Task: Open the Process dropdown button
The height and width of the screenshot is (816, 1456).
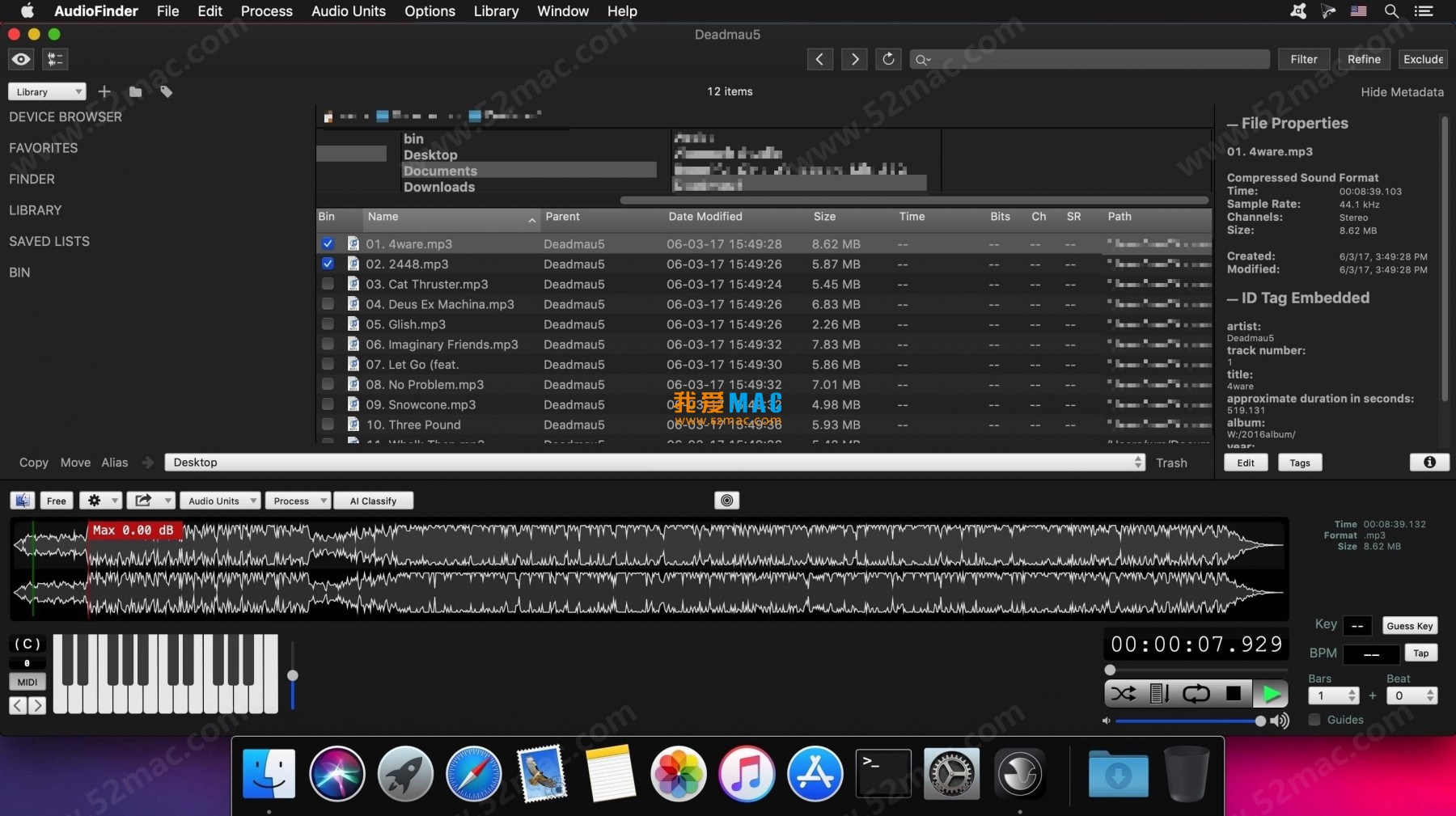Action: click(x=298, y=501)
